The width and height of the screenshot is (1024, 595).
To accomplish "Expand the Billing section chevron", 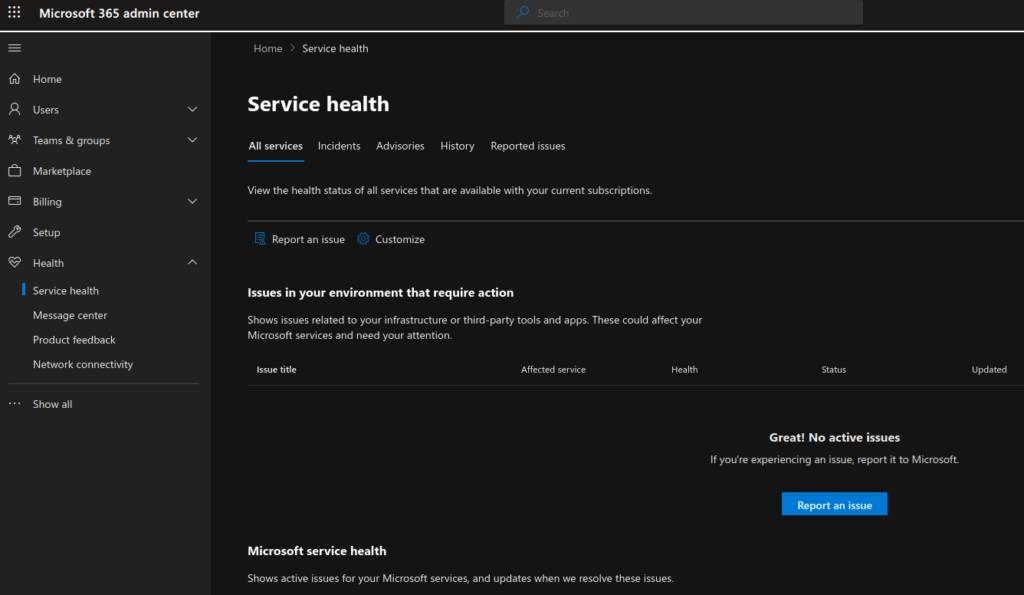I will 192,201.
